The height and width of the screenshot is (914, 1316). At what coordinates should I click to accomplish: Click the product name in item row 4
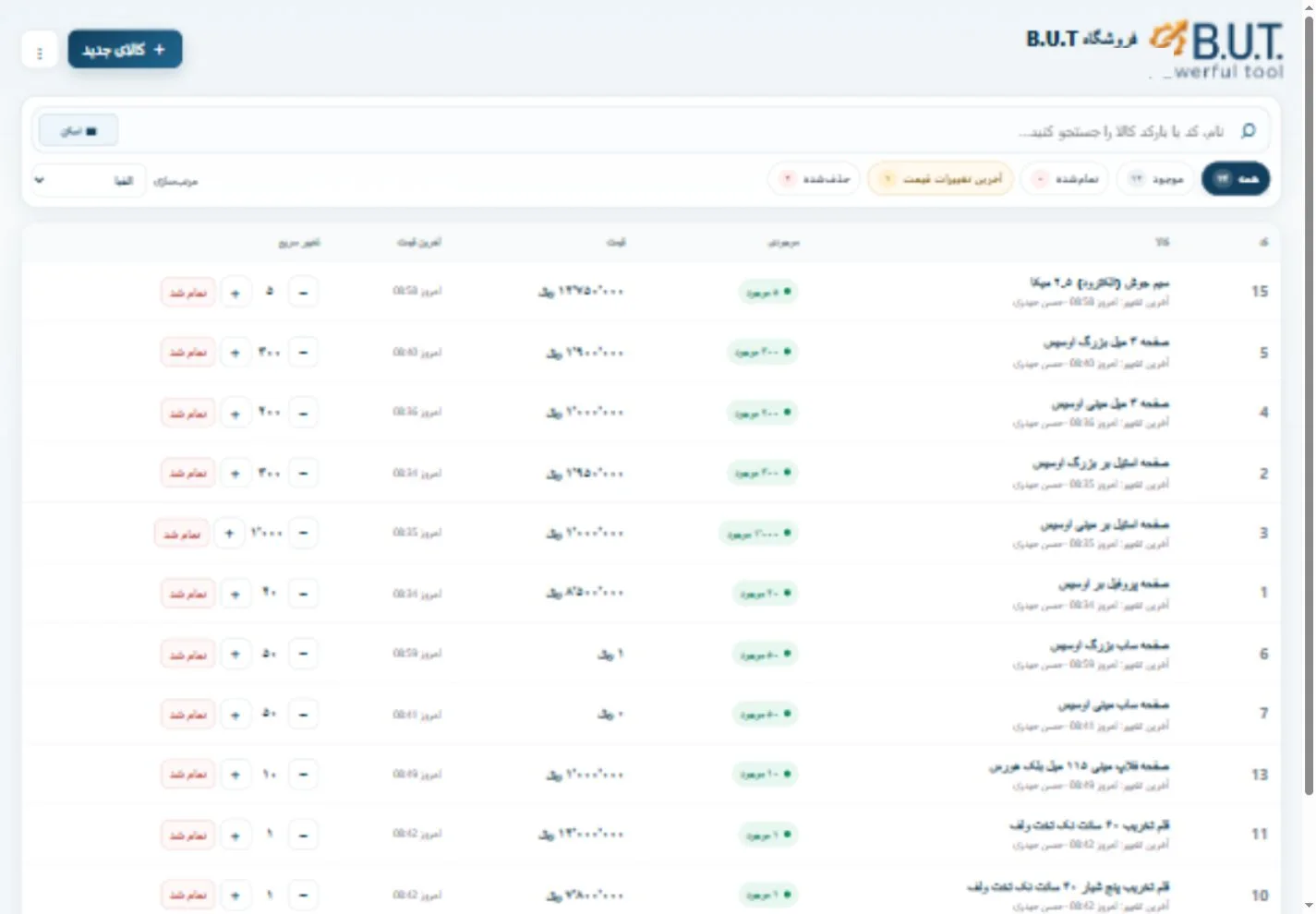(1110, 403)
